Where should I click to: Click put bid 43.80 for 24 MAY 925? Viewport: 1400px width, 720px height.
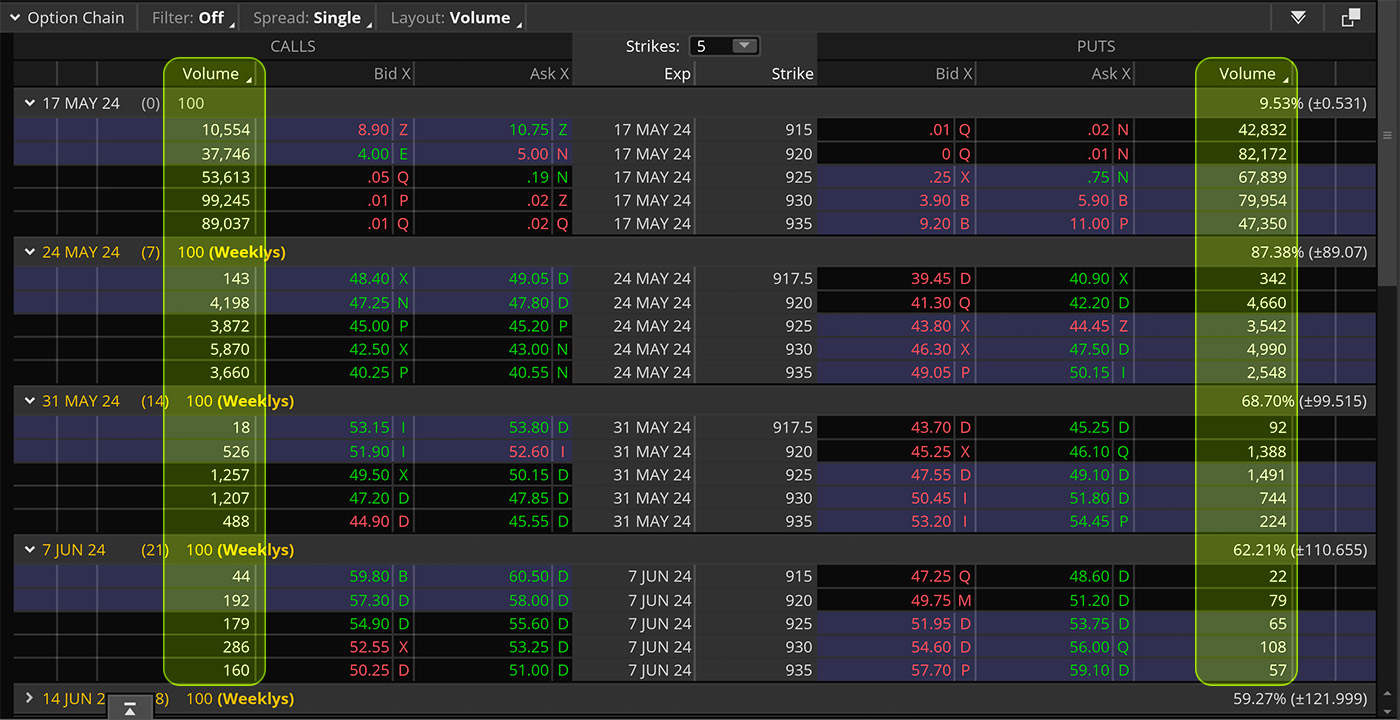point(932,326)
